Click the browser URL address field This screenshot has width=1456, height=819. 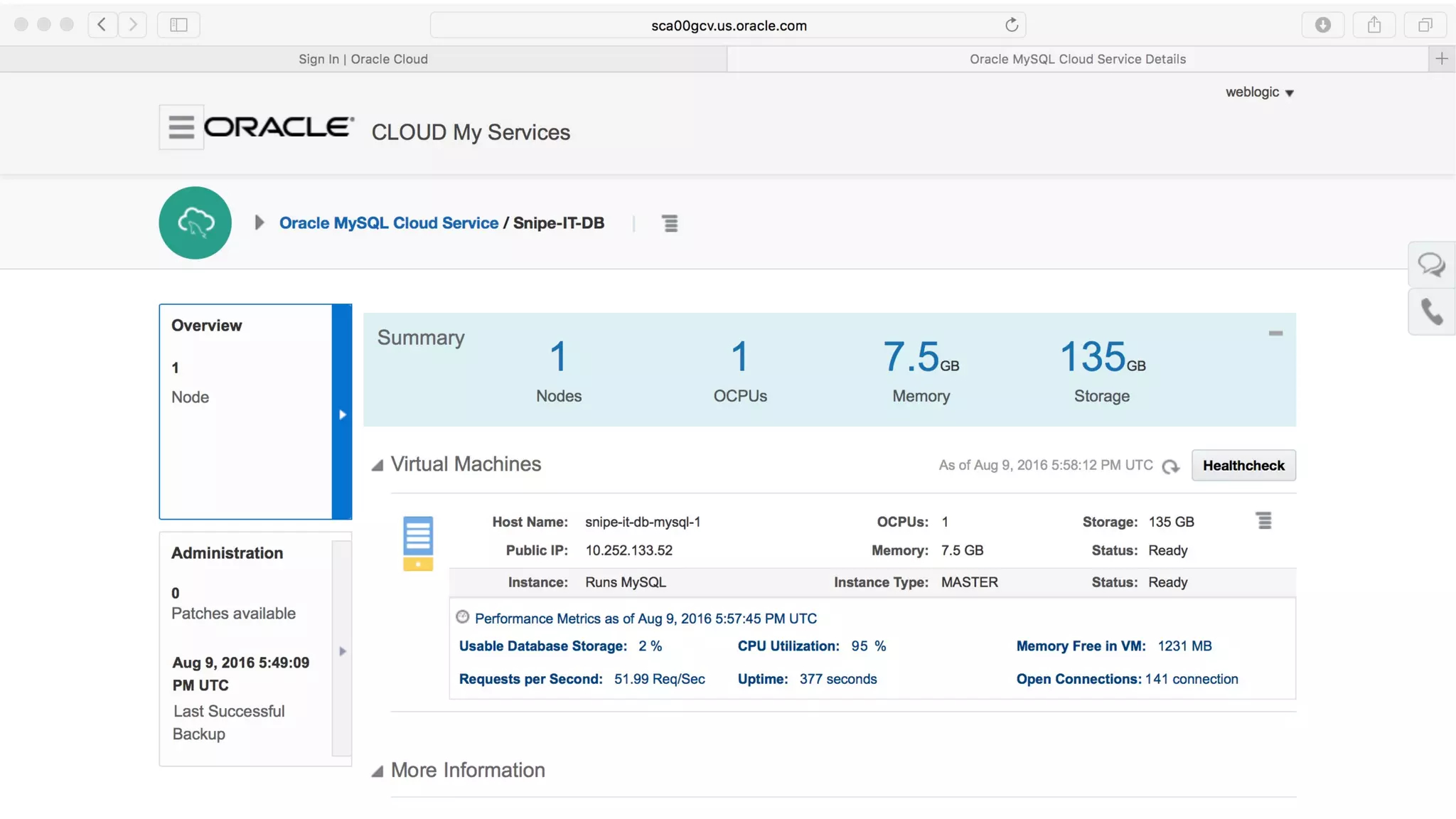(728, 26)
